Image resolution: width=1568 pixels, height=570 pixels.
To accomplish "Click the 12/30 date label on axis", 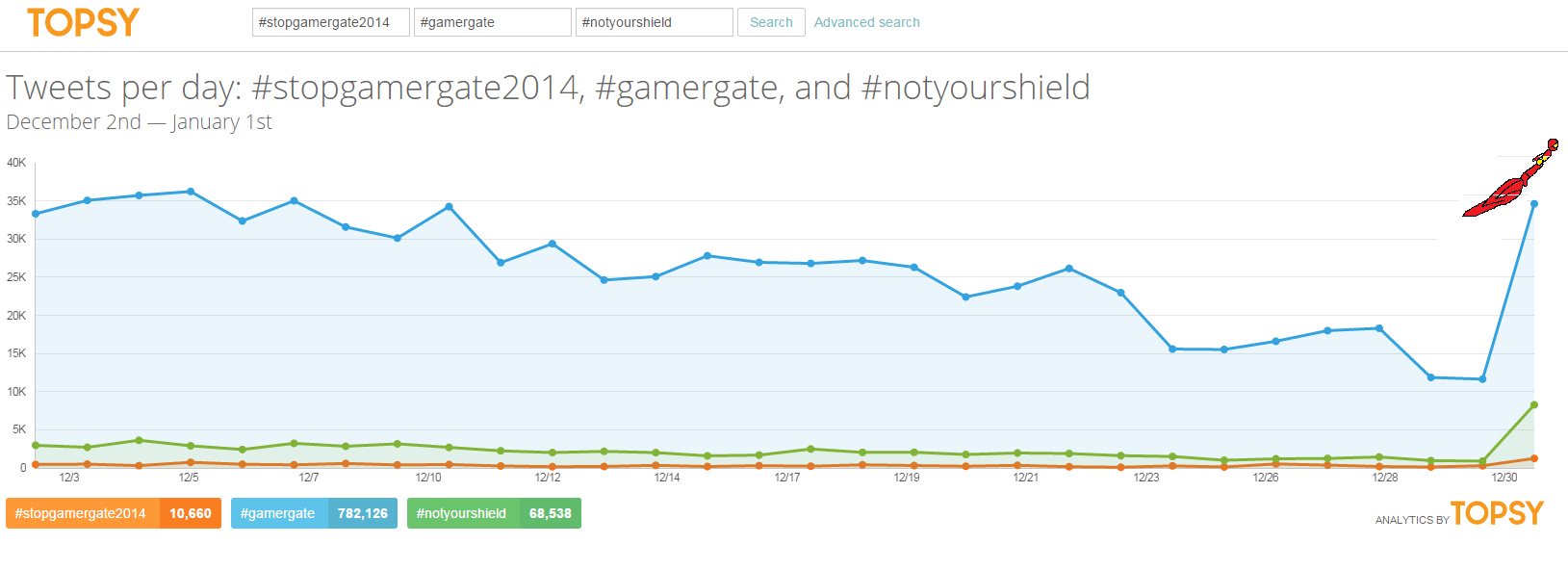I will (x=1504, y=478).
